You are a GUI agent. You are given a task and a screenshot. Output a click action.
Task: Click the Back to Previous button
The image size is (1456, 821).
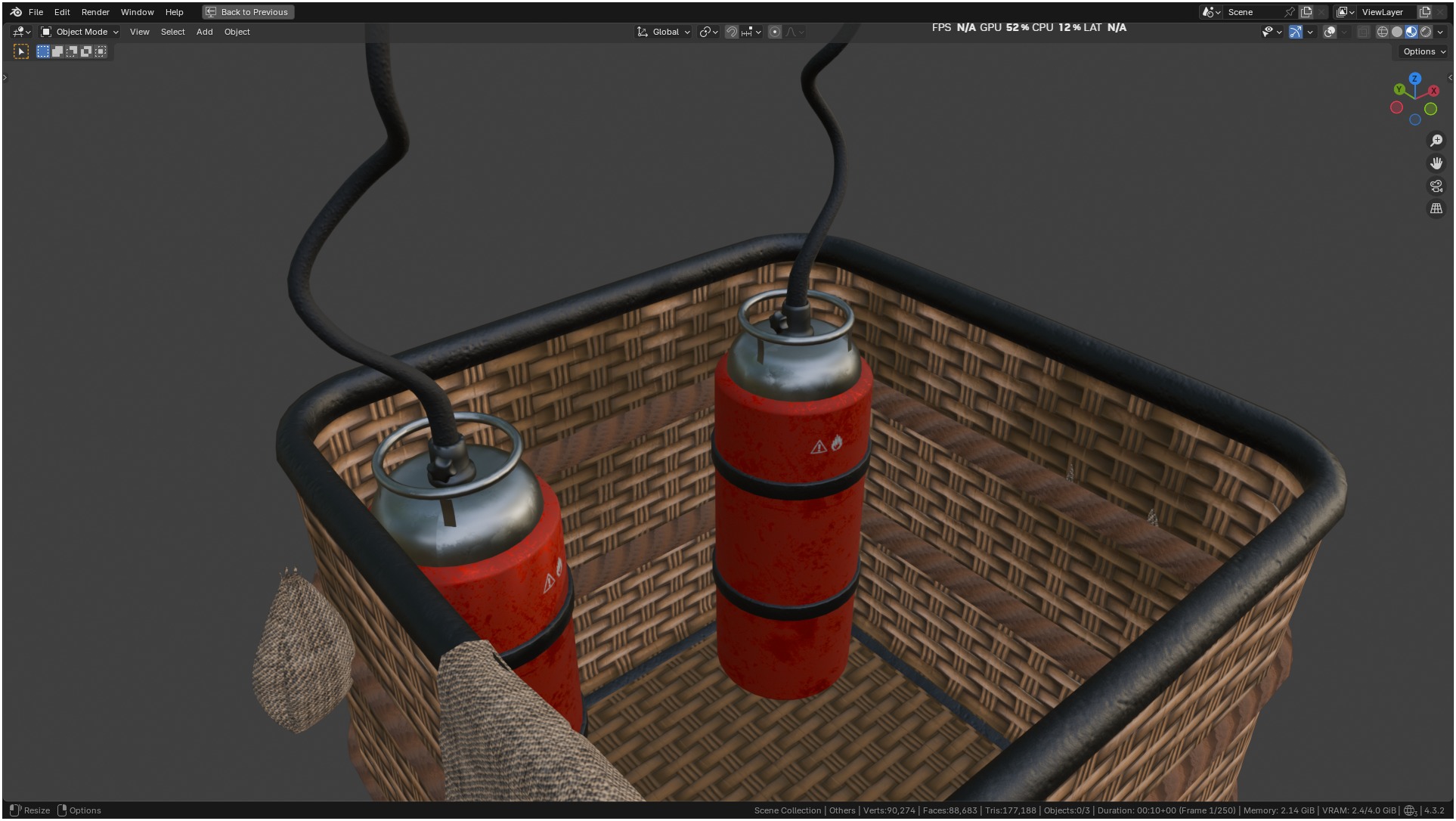click(x=248, y=12)
